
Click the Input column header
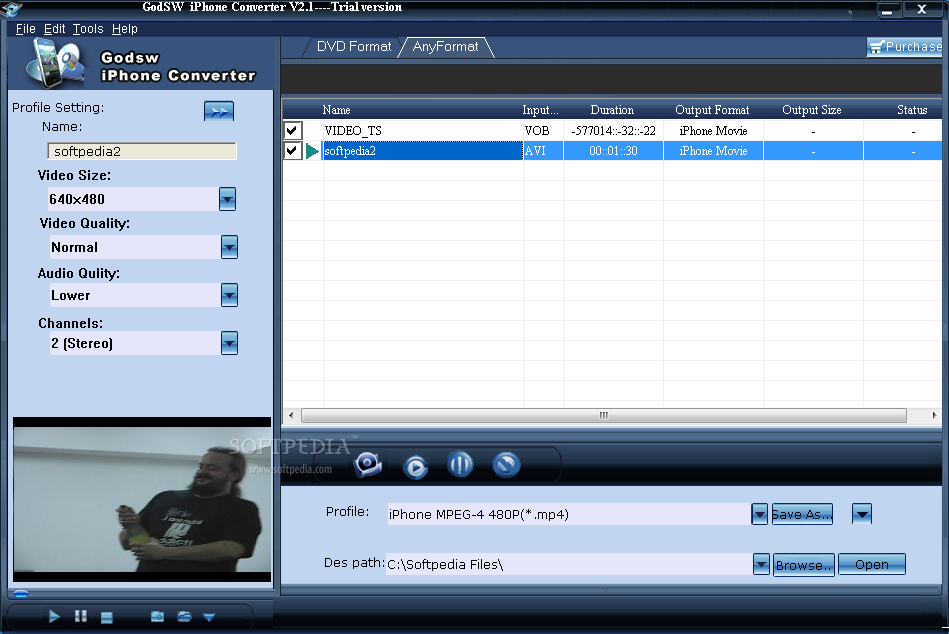click(x=540, y=110)
